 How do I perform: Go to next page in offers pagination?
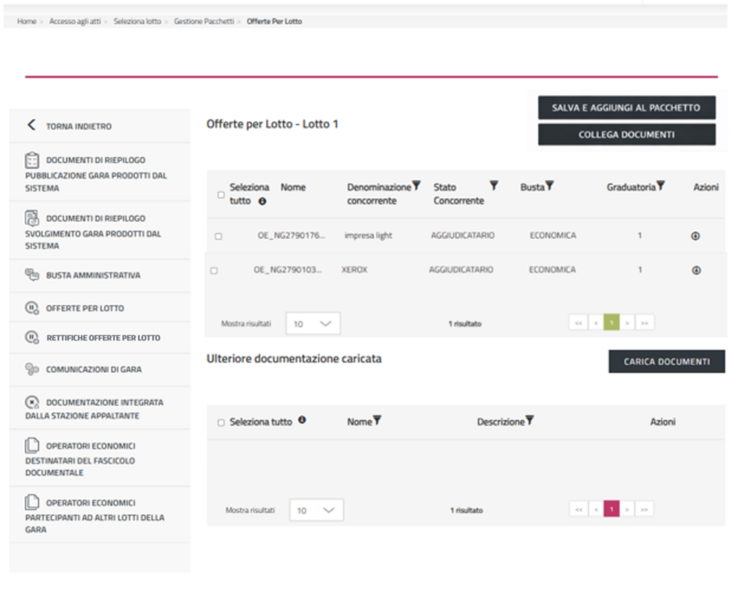tap(628, 323)
